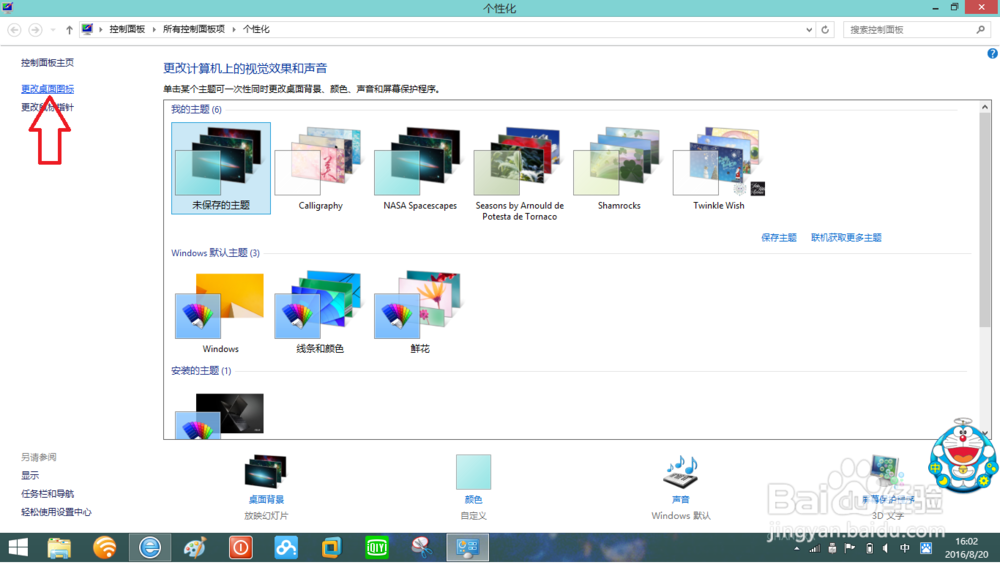1000x565 pixels.
Task: Open recent locations dropdown arrow
Action: coord(53,29)
